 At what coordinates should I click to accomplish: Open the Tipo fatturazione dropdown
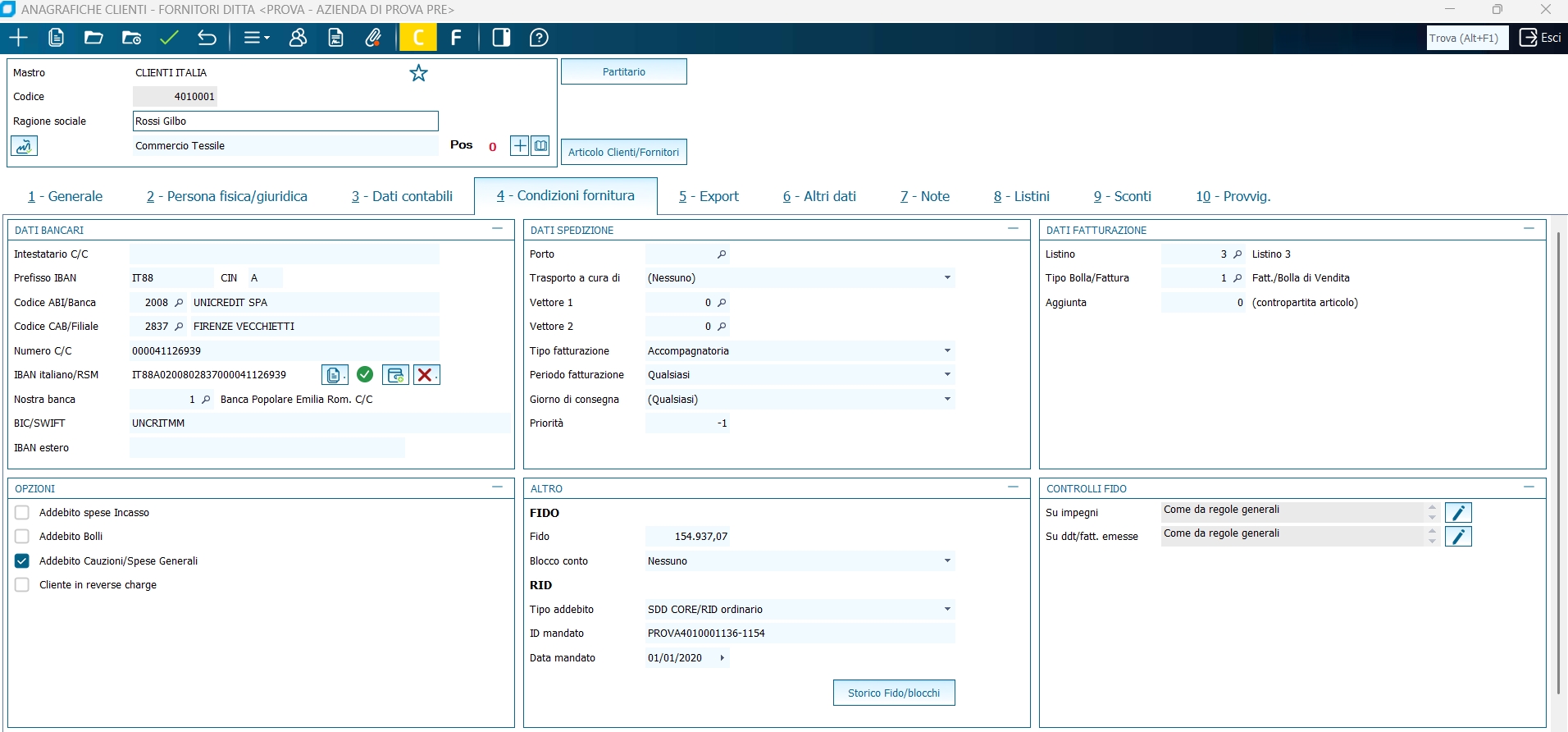(800, 351)
